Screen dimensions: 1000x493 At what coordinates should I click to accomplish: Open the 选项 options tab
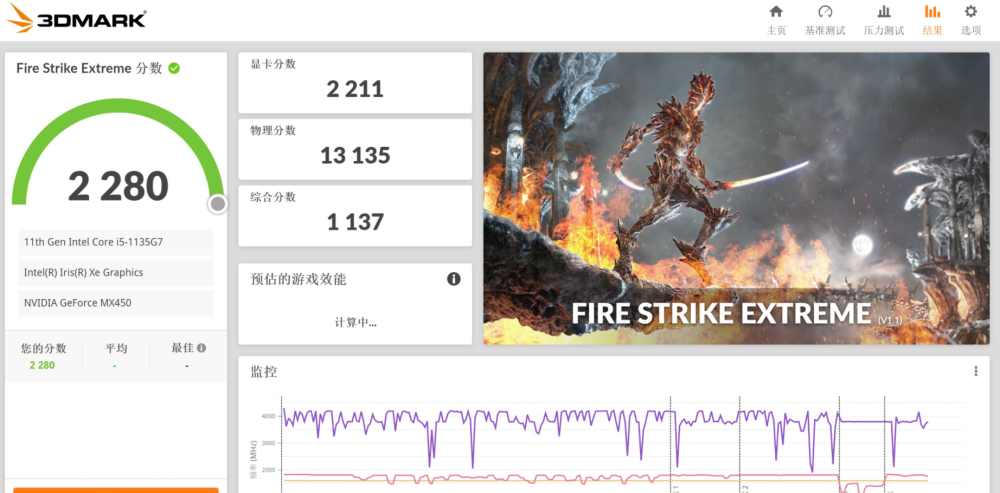970,20
